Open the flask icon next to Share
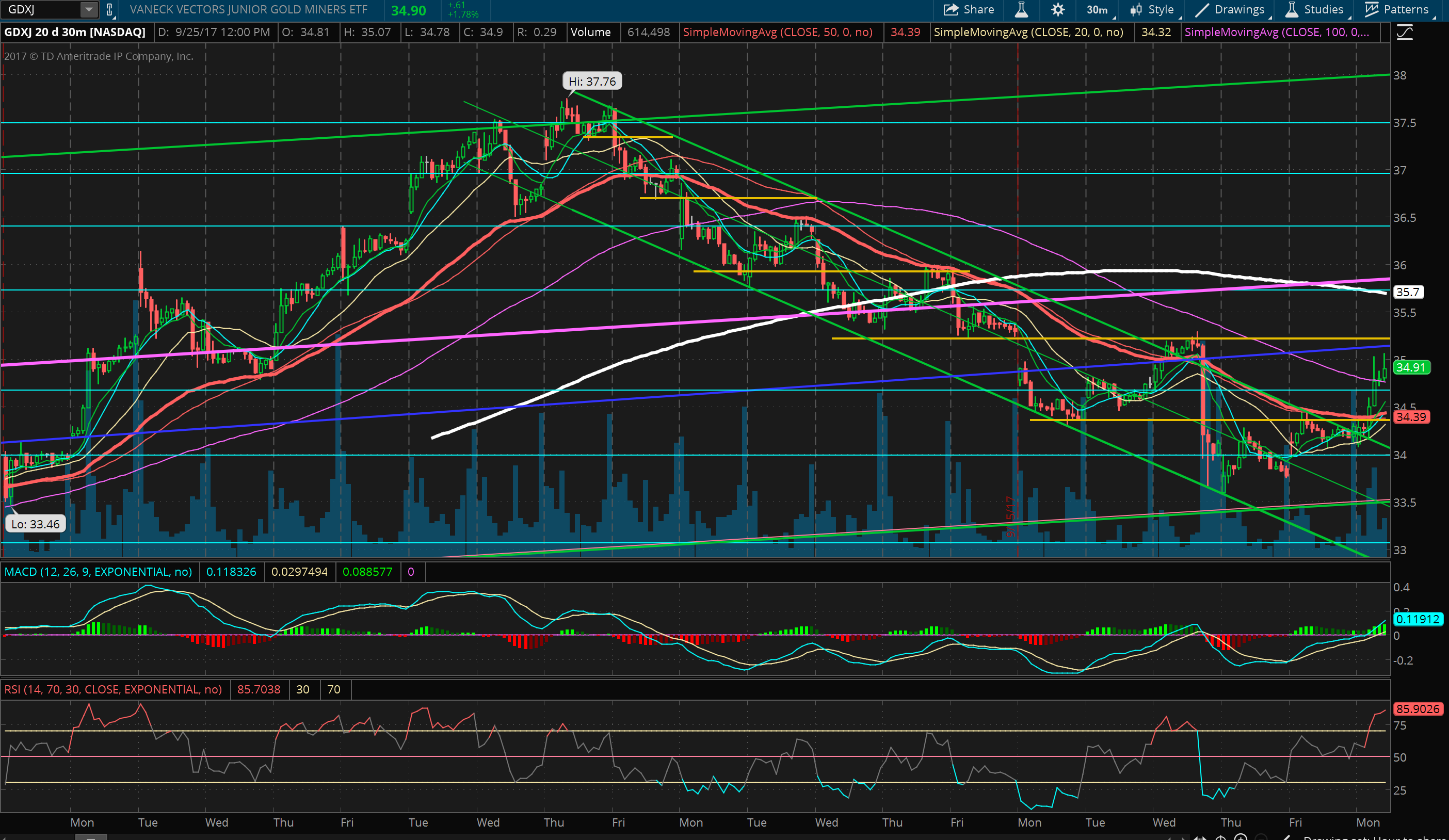Viewport: 1449px width, 840px height. 1021,9
